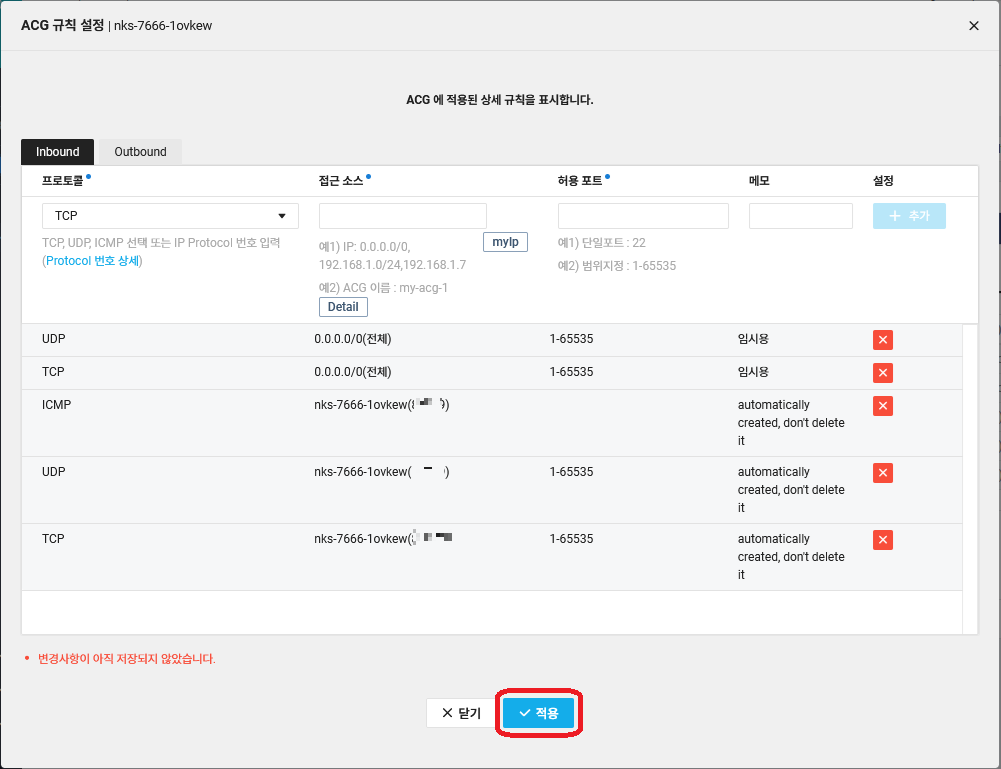Click the 변경사항이 아직 저장되지 않았습니다 warning

coord(126,659)
